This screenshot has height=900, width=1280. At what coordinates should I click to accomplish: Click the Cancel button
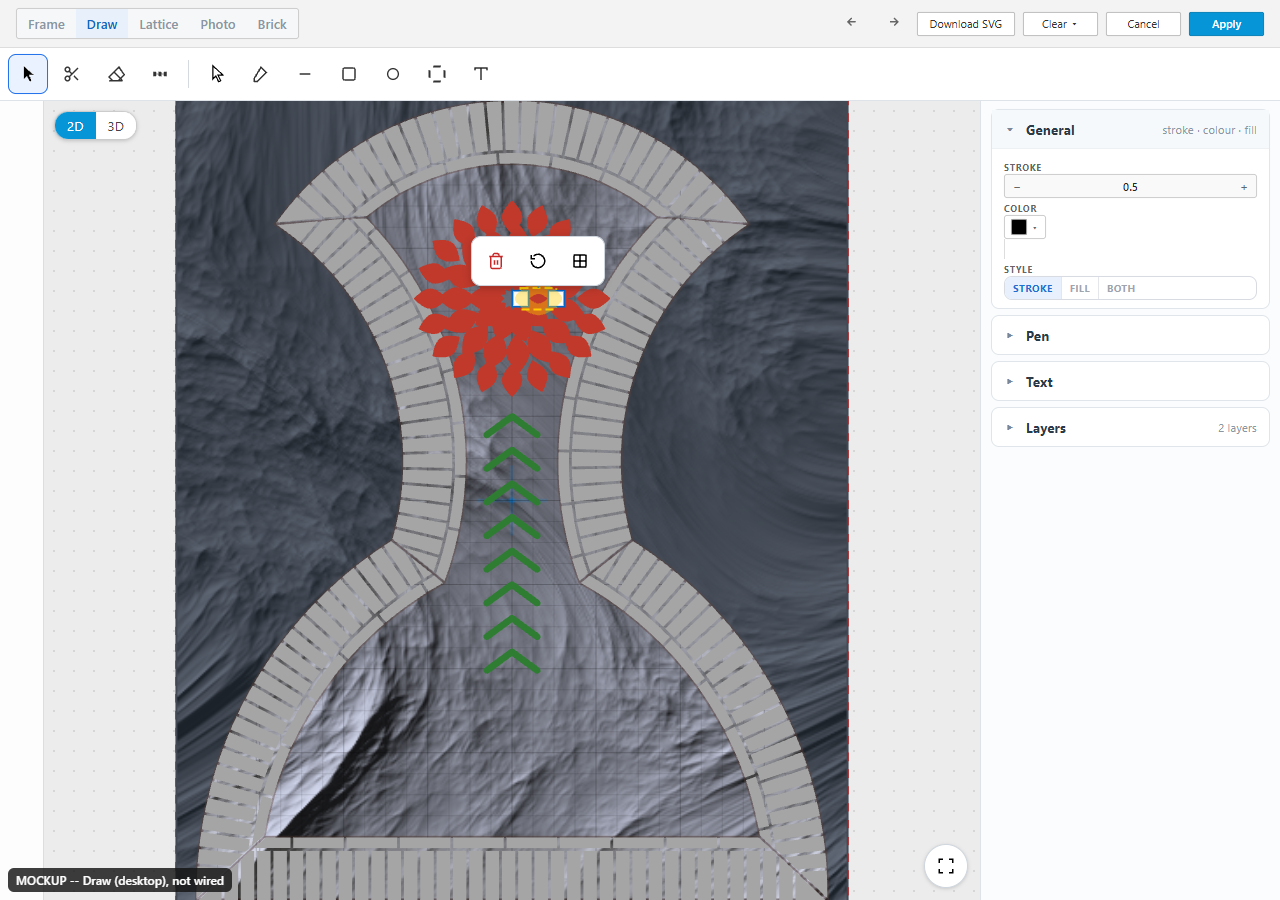point(1143,24)
